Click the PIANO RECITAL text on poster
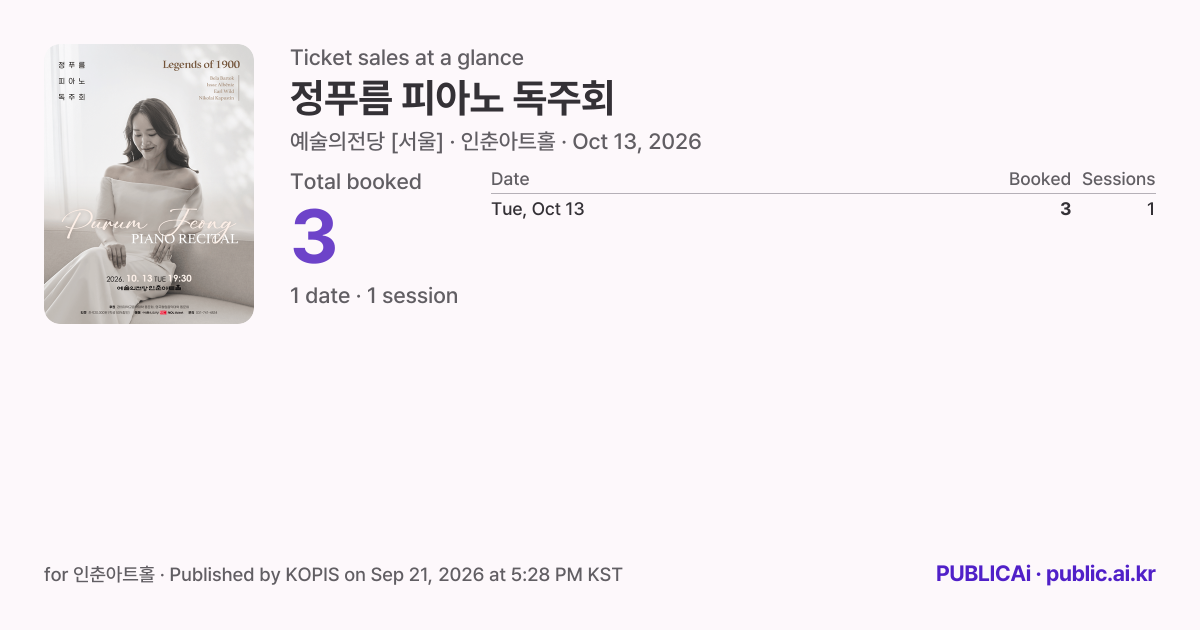This screenshot has height=630, width=1200. click(185, 239)
